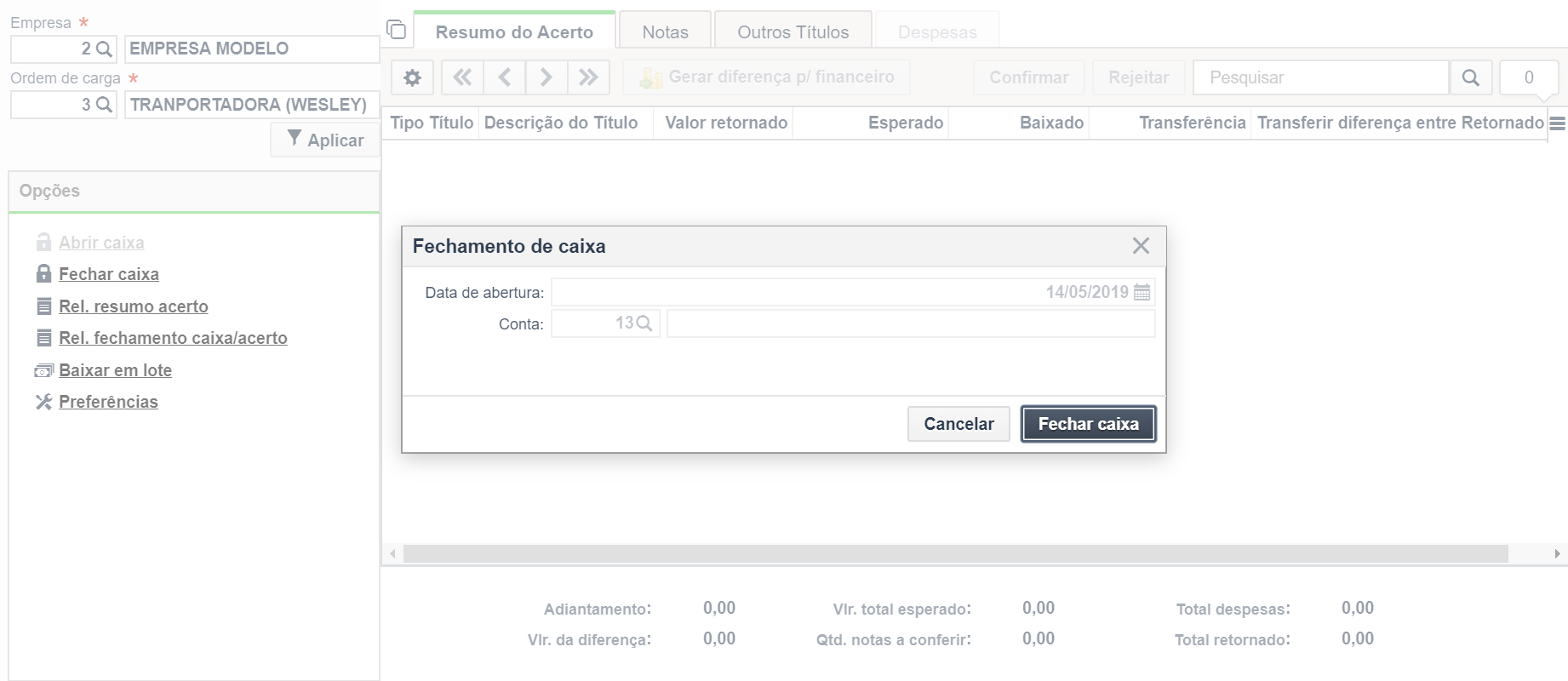Focus the Pesquisar search field
Image resolution: width=1568 pixels, height=681 pixels.
point(1321,77)
